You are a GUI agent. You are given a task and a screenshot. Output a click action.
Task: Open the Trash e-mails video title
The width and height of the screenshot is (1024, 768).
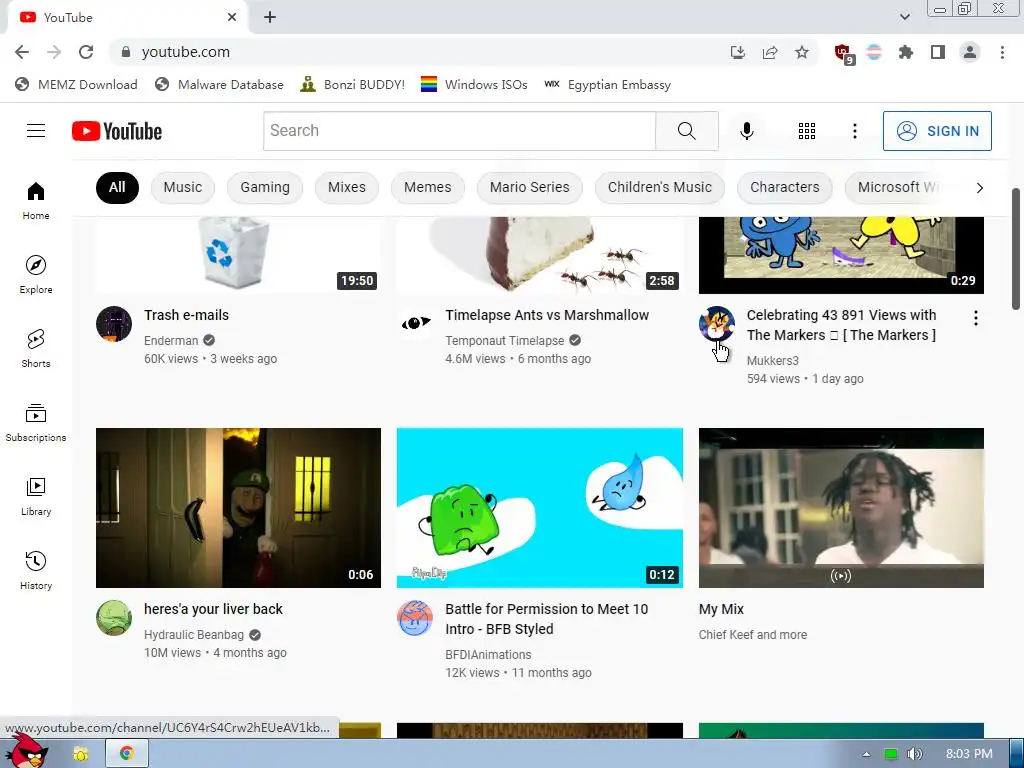click(x=187, y=315)
